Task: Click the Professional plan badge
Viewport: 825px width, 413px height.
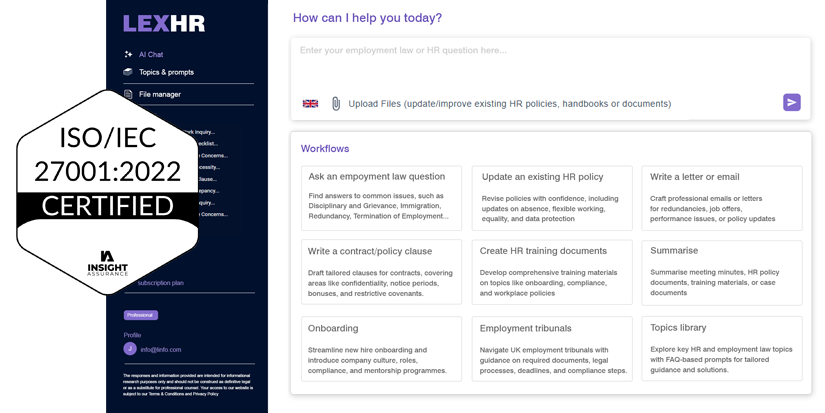Action: coord(140,315)
